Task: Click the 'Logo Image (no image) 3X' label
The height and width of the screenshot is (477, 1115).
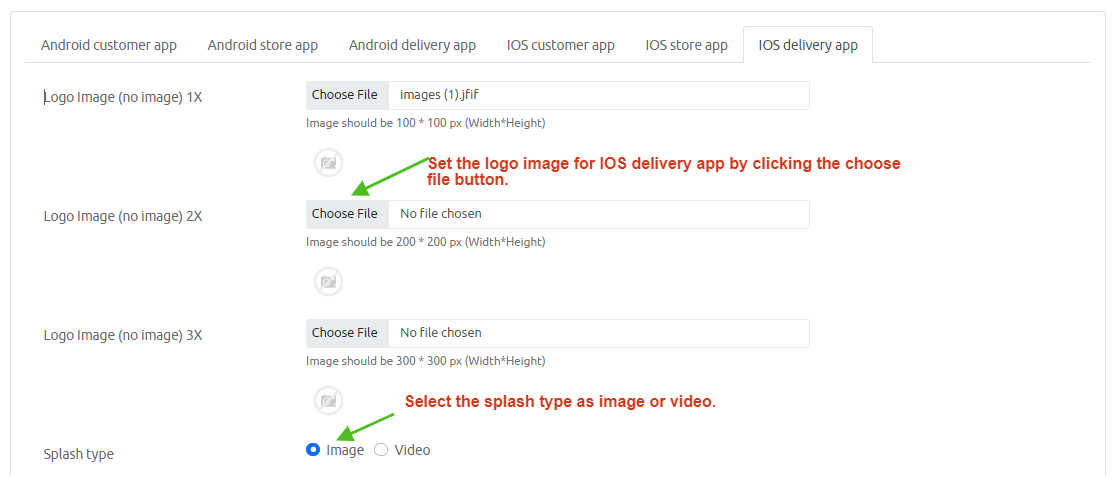Action: pyautogui.click(x=123, y=335)
